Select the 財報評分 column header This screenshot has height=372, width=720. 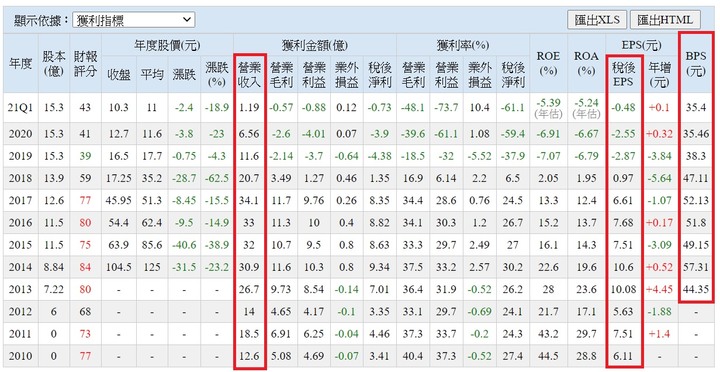[86, 64]
